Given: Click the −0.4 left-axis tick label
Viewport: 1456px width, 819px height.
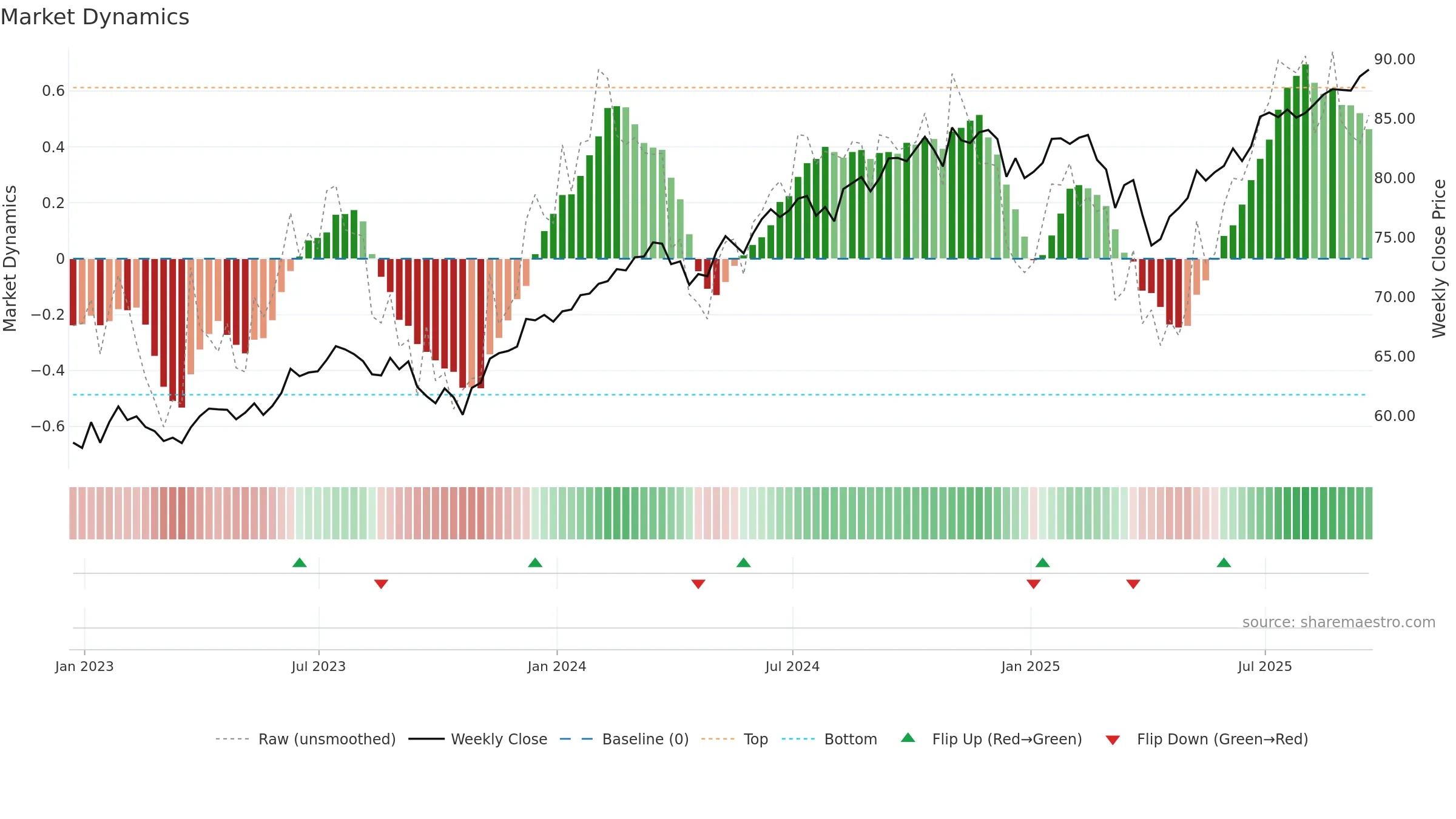Looking at the screenshot, I should click(48, 370).
